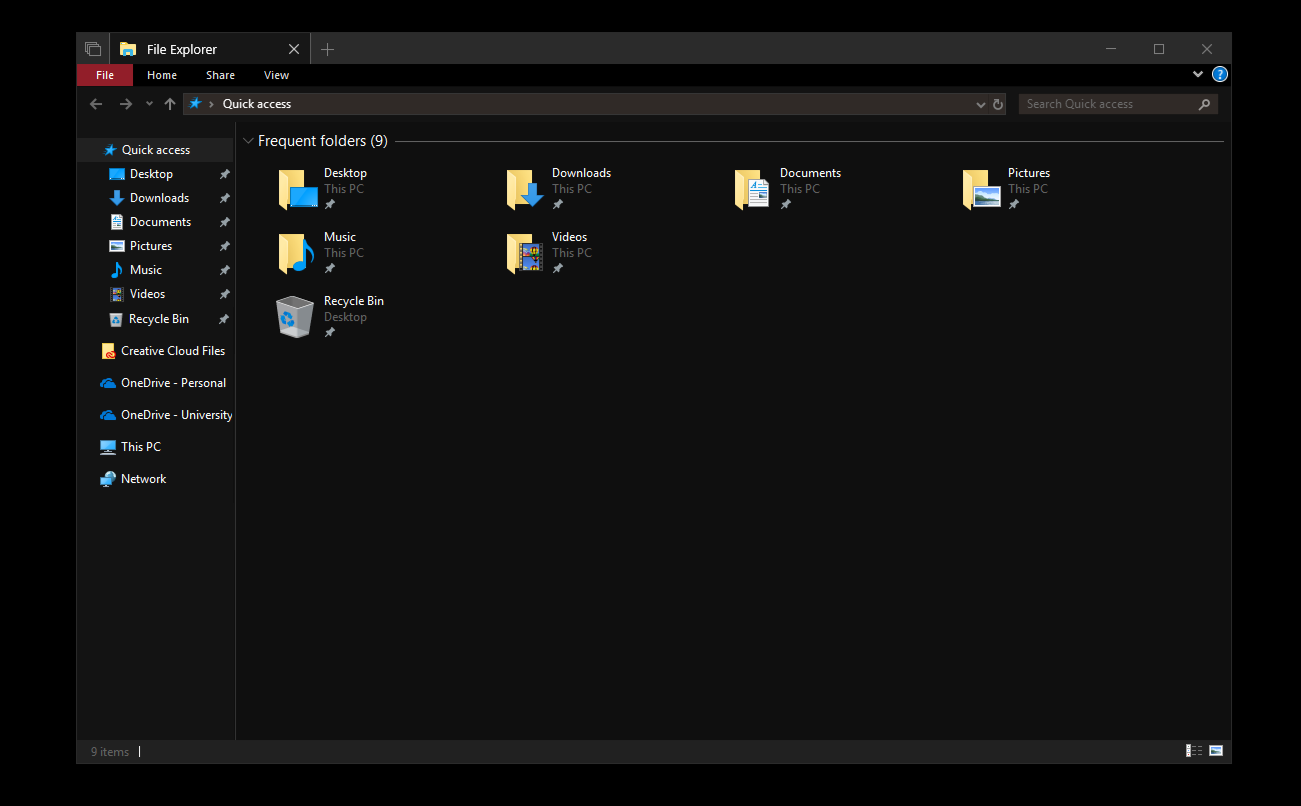The width and height of the screenshot is (1301, 806).
Task: Unpin Desktop from Quick access
Action: pyautogui.click(x=224, y=173)
